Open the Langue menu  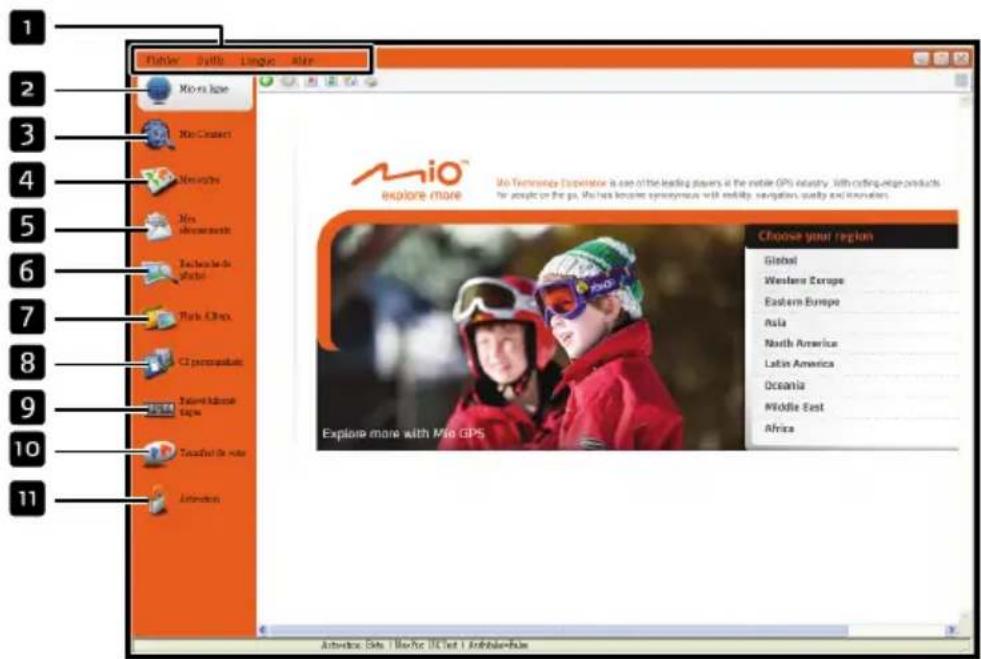tap(258, 61)
